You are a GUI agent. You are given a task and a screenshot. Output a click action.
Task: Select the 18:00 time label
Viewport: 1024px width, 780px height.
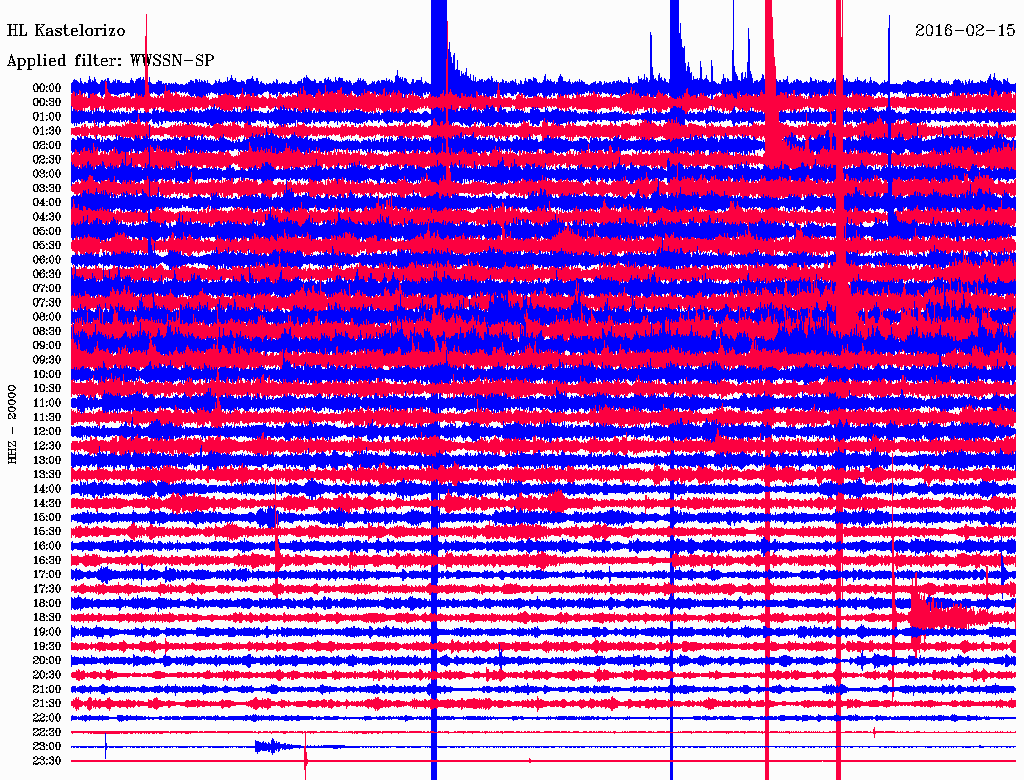pyautogui.click(x=47, y=604)
